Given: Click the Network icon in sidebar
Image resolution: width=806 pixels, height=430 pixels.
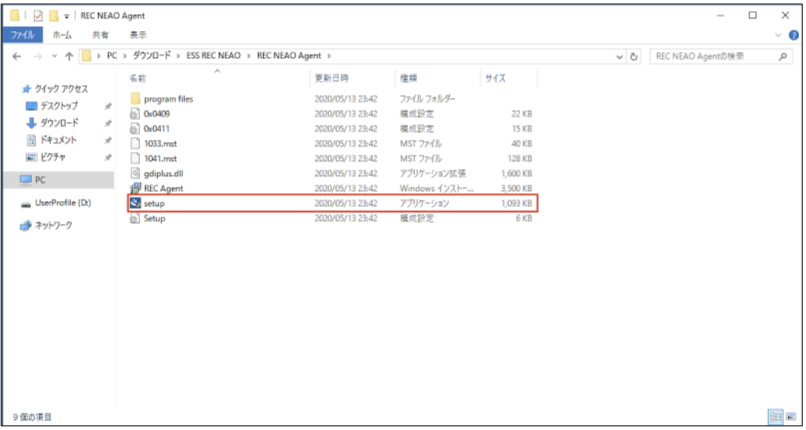Looking at the screenshot, I should click(26, 226).
